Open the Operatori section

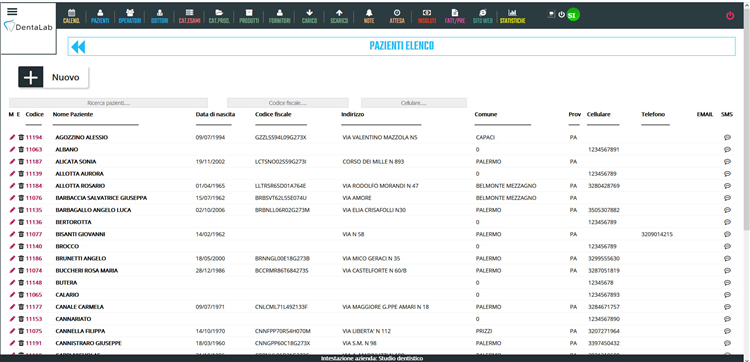(x=130, y=16)
